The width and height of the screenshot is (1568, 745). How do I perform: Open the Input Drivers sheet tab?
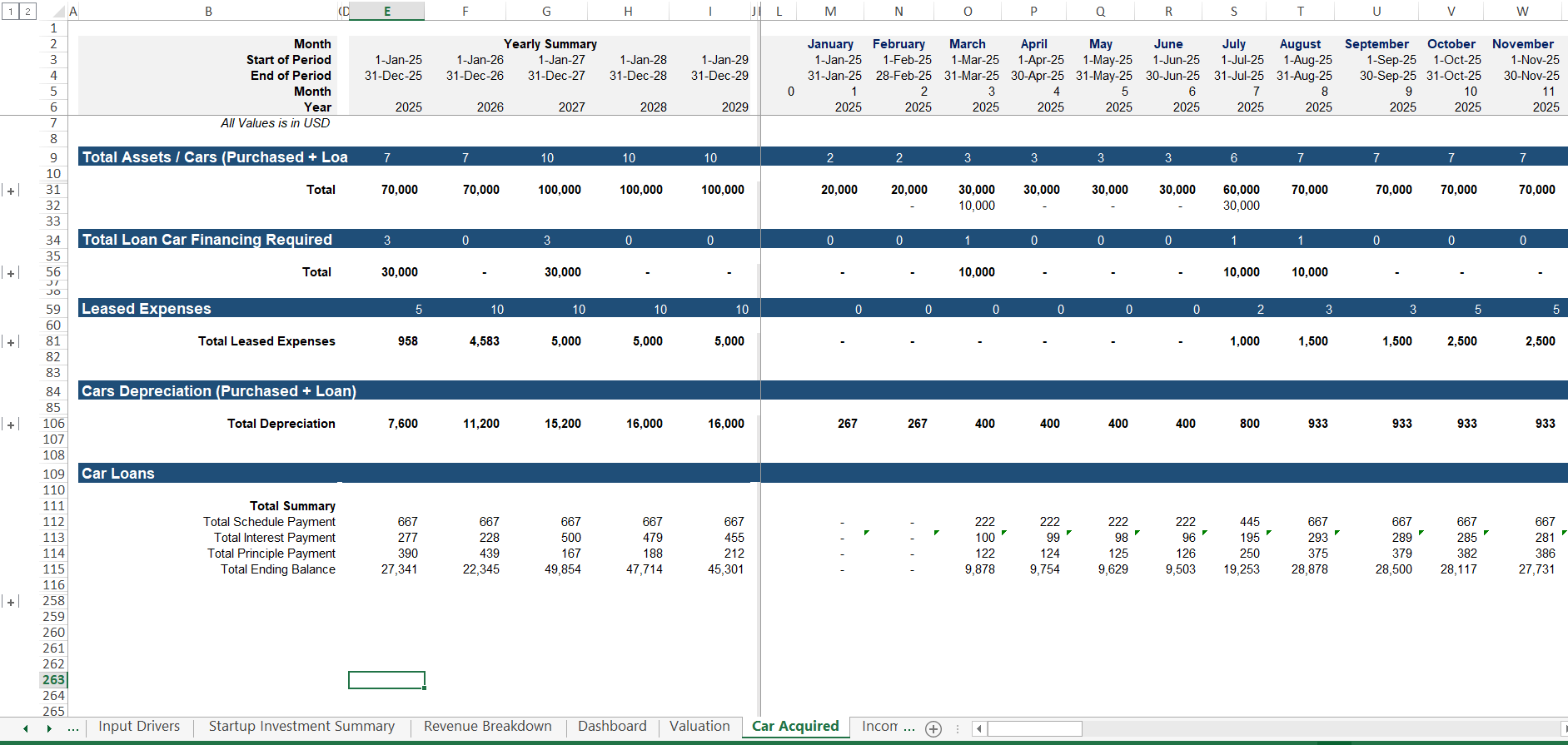pos(139,727)
